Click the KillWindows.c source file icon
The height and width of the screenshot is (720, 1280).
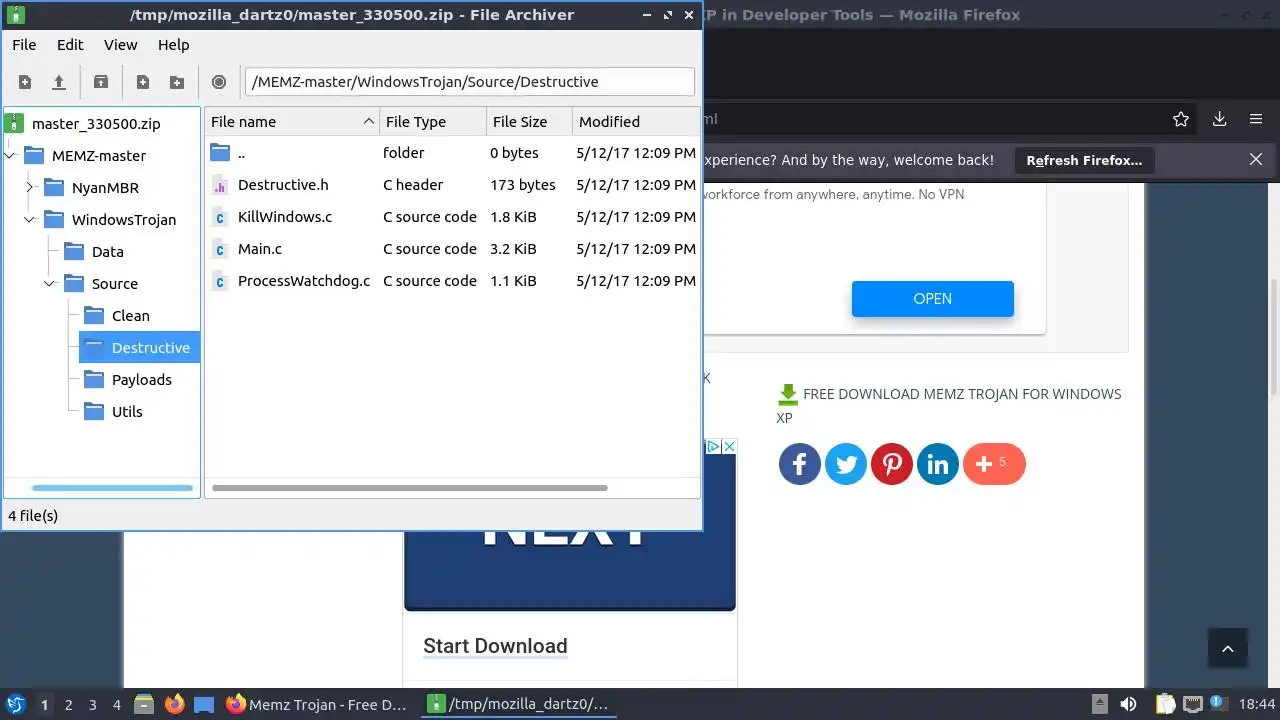coord(220,217)
